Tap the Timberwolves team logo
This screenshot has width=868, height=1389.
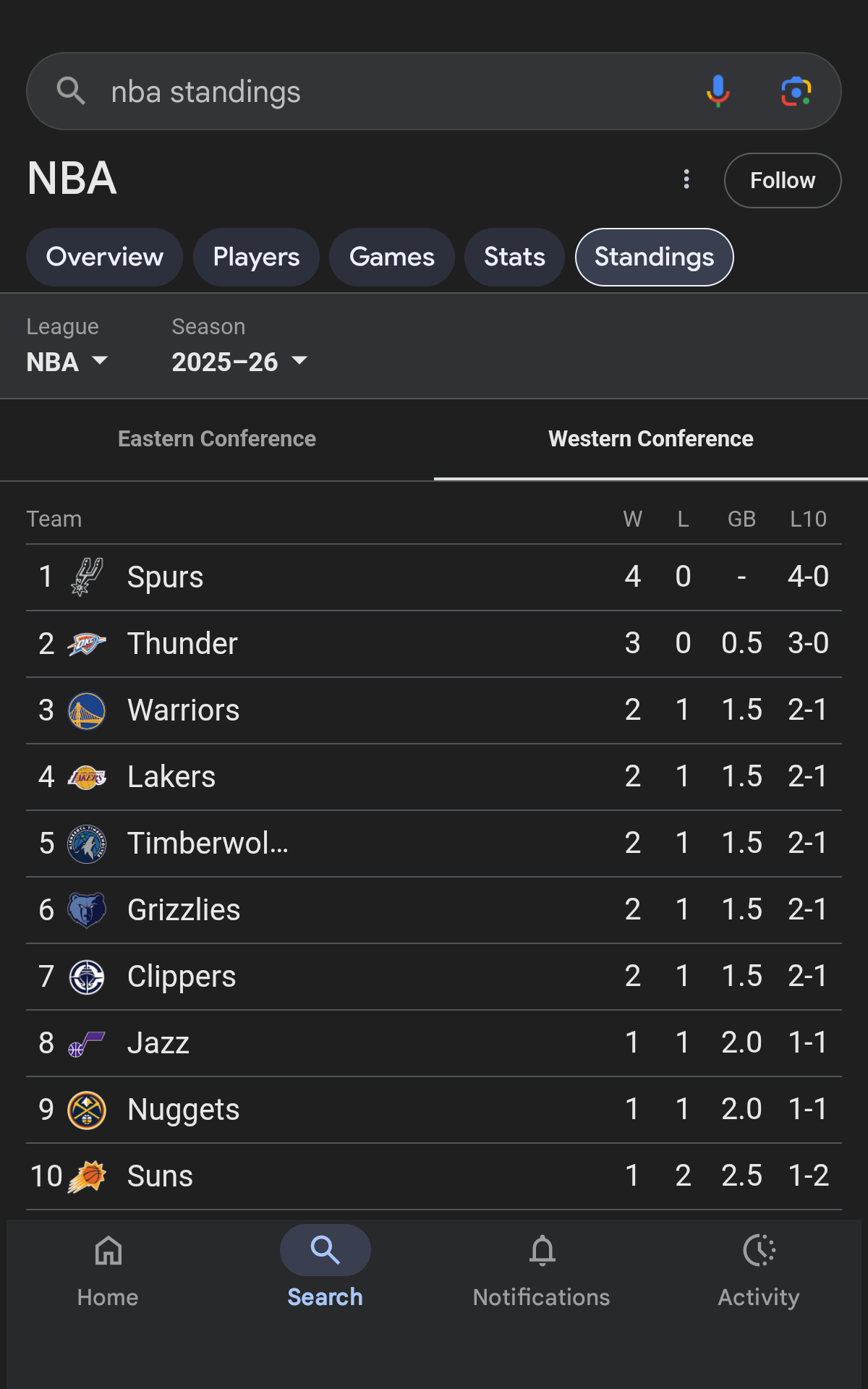coord(87,844)
